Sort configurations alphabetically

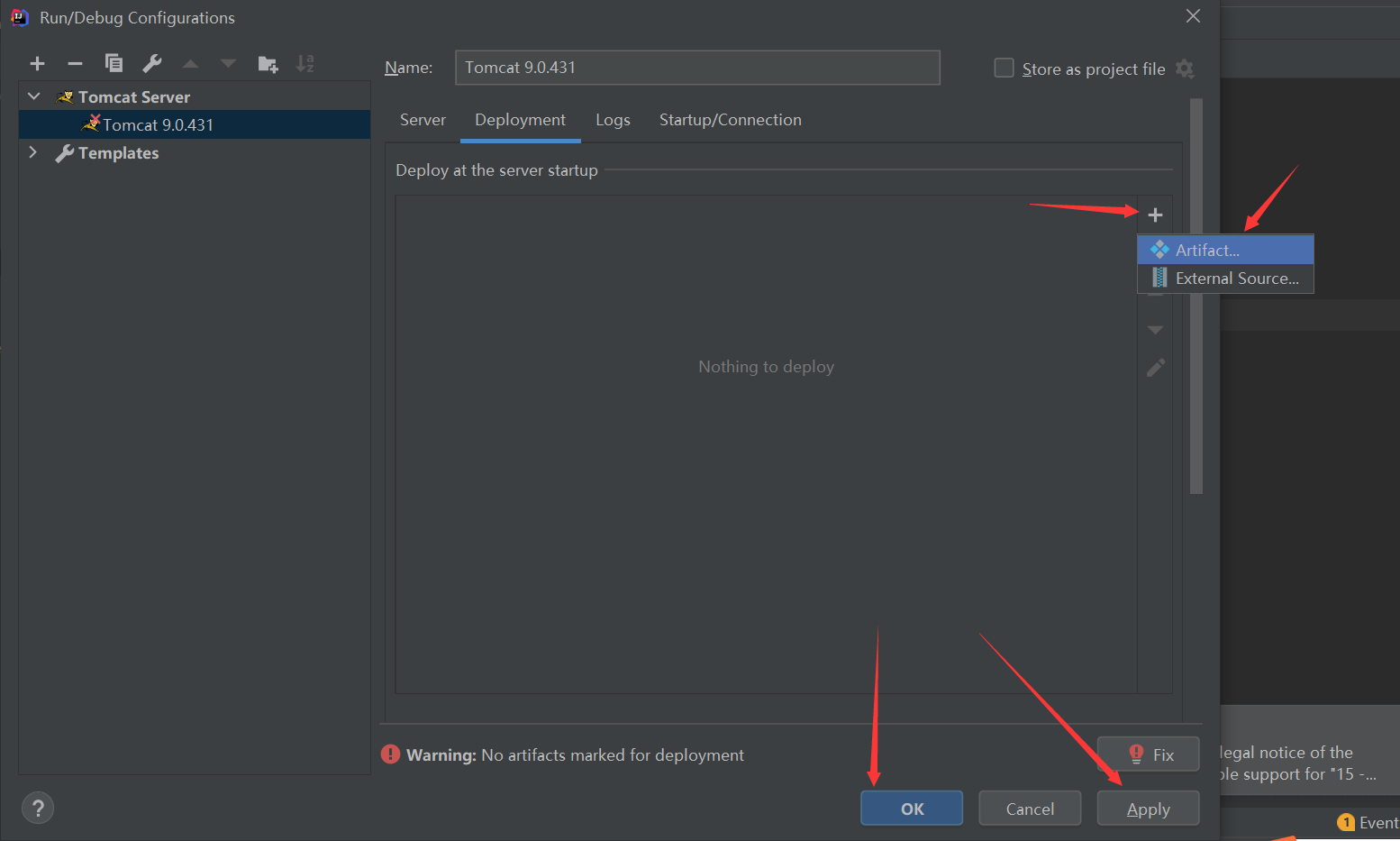point(305,63)
